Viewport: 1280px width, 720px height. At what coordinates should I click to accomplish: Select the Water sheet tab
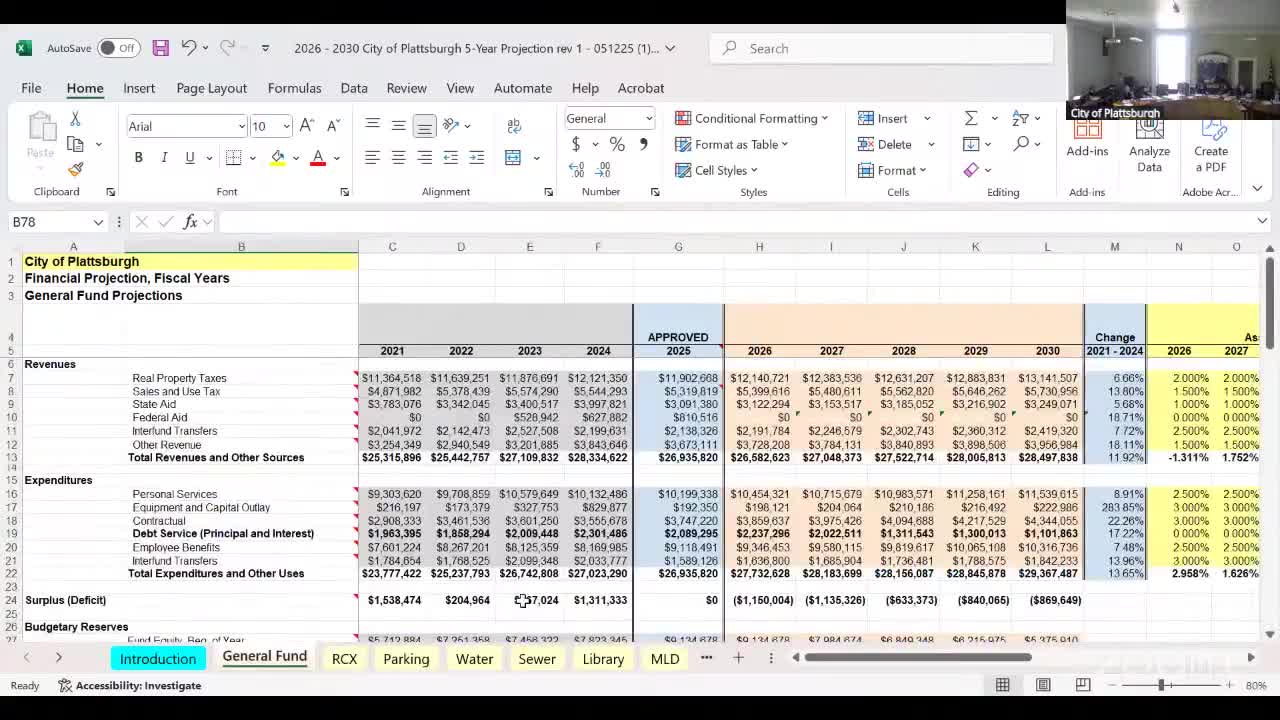[474, 659]
